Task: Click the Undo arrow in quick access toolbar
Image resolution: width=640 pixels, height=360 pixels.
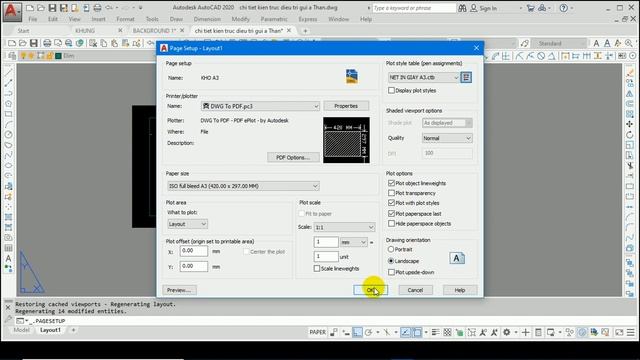Action: [x=109, y=8]
